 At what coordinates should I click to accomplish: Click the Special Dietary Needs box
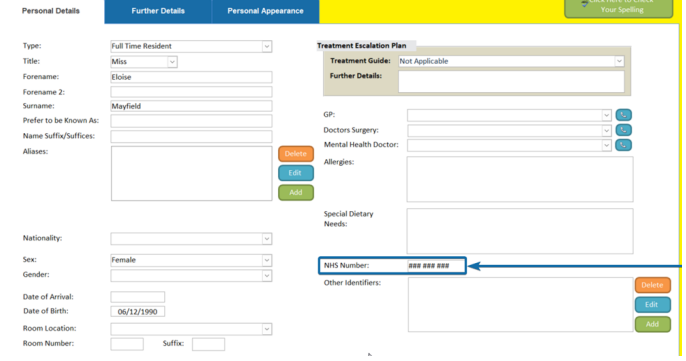point(520,231)
